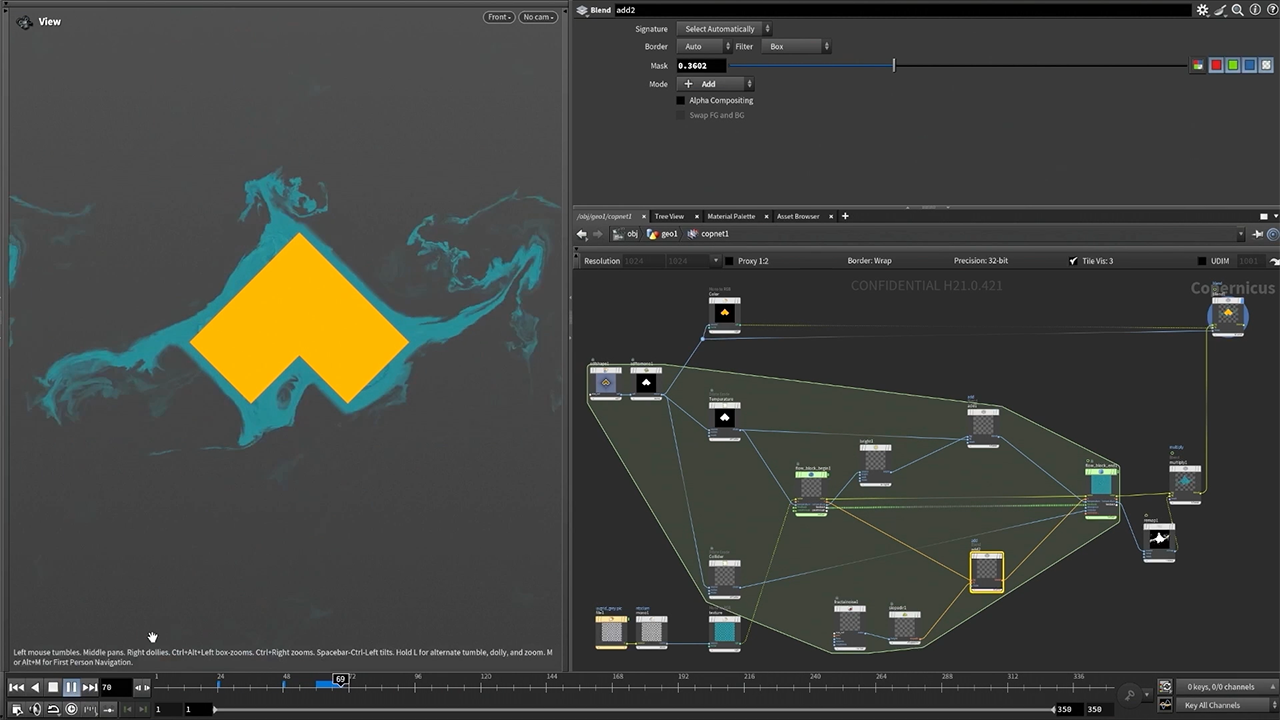The image size is (1280, 720).
Task: Click the help question mark icon
Action: pyautogui.click(x=1271, y=10)
